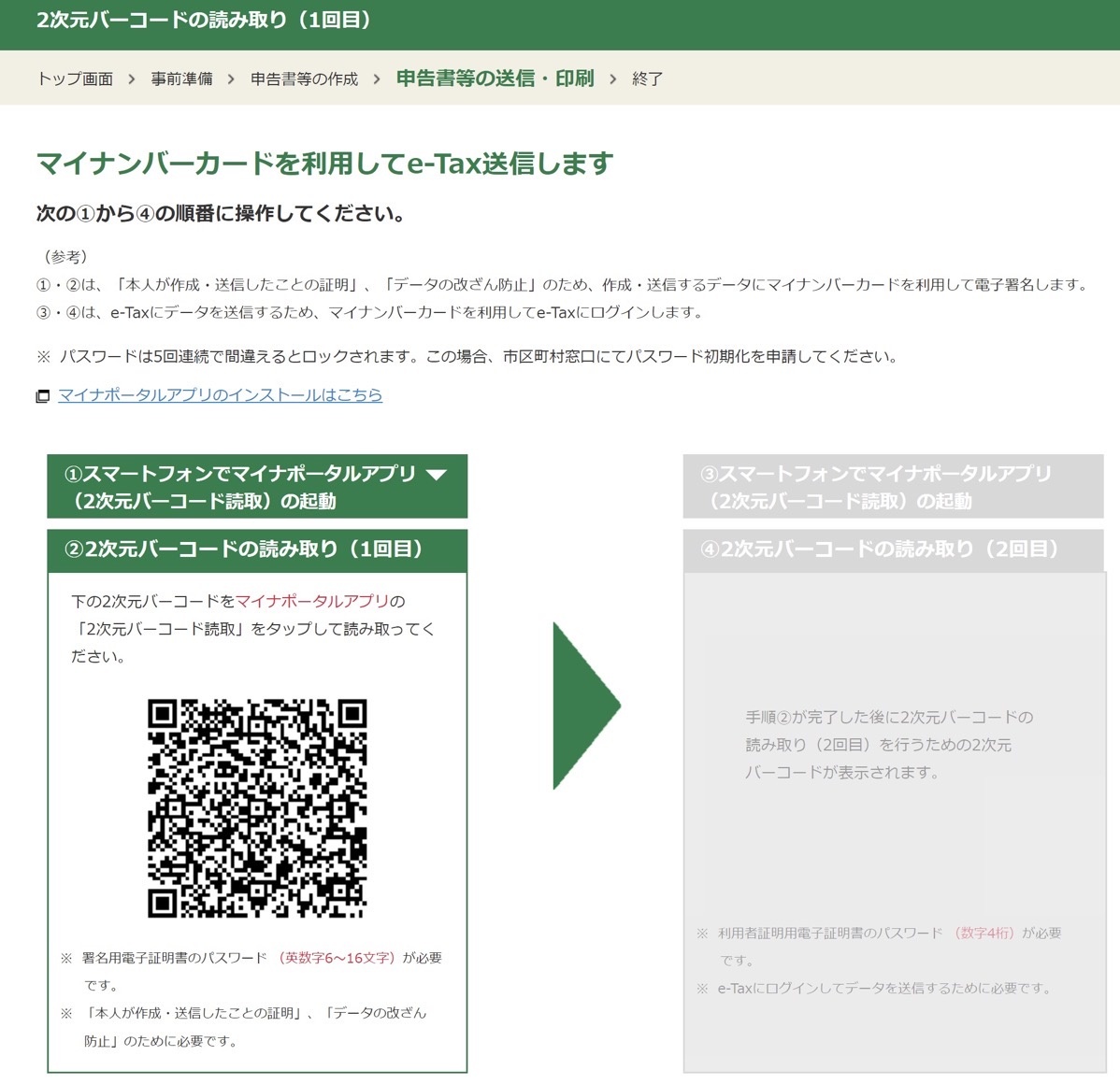Click the text 次の①から④の順番に操作してください。
The height and width of the screenshot is (1084, 1120).
pos(222,213)
